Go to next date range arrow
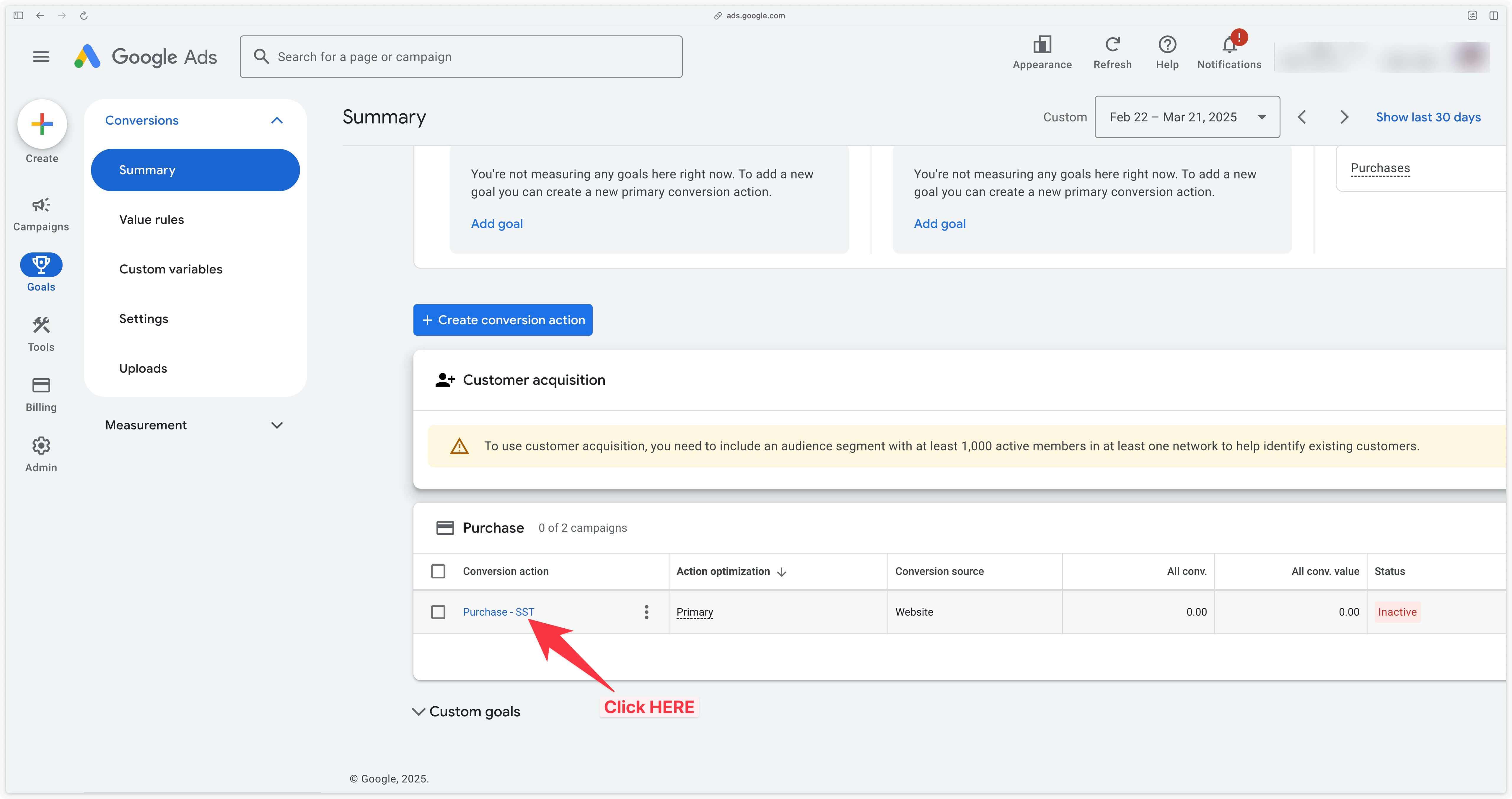The width and height of the screenshot is (1512, 799). pyautogui.click(x=1344, y=117)
